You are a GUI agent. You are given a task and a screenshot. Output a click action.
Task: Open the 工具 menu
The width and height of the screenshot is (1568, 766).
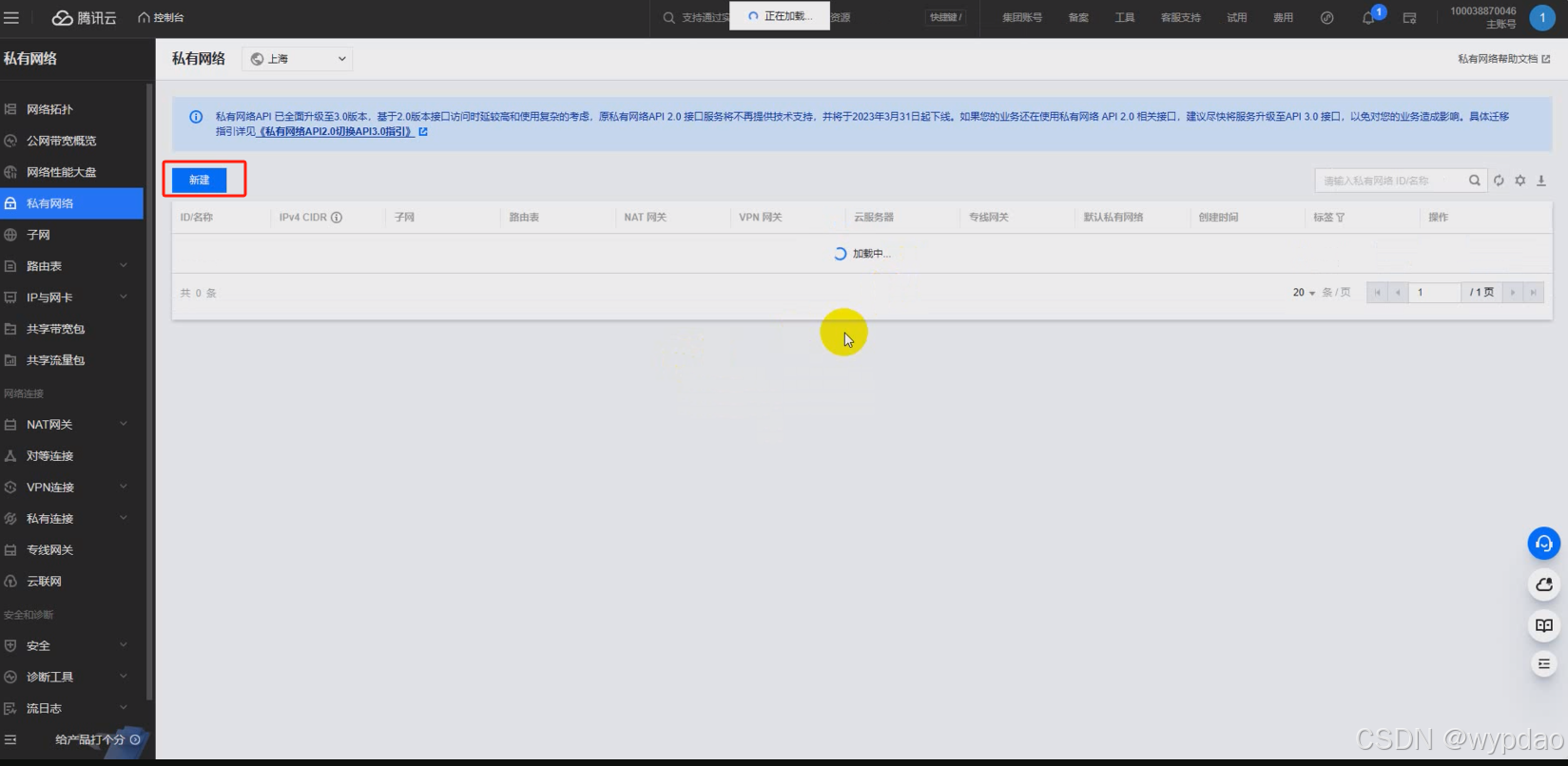coord(1125,17)
